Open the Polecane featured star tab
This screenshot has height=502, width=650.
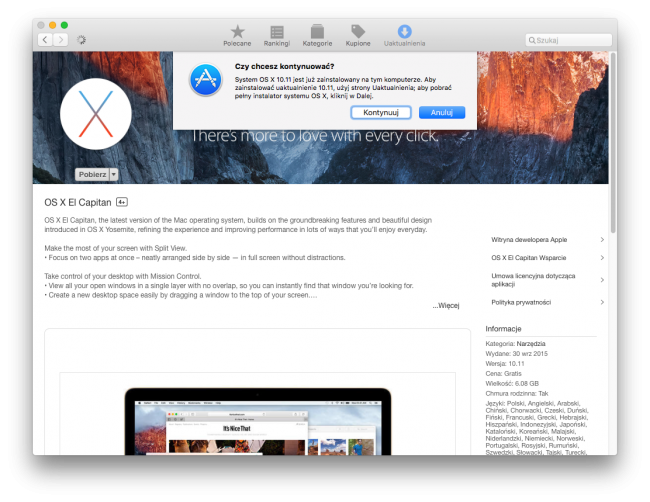point(237,36)
